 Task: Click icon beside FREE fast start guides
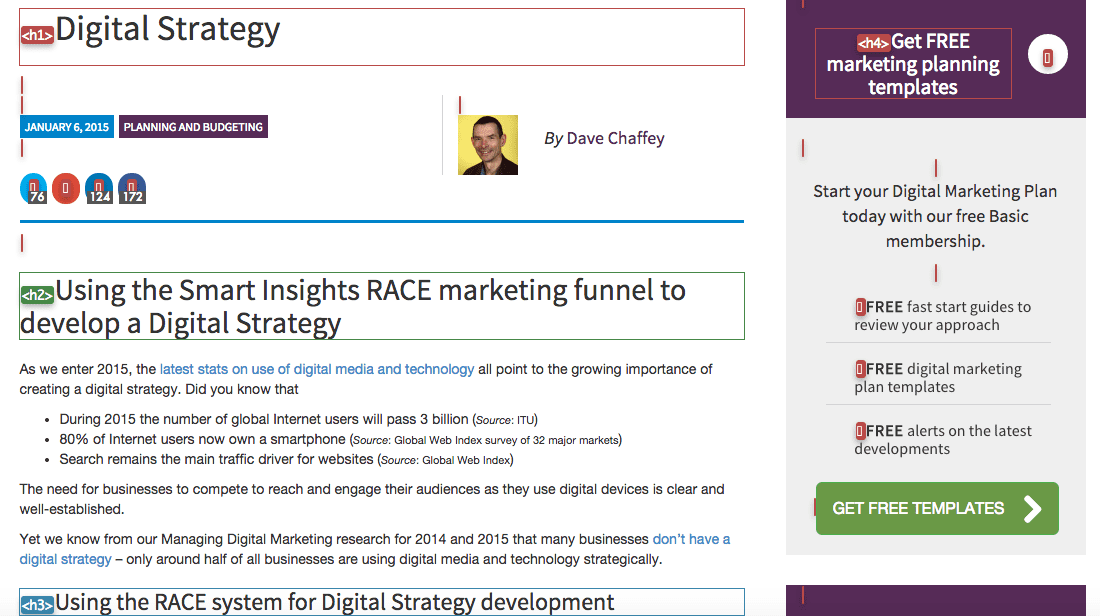(860, 307)
